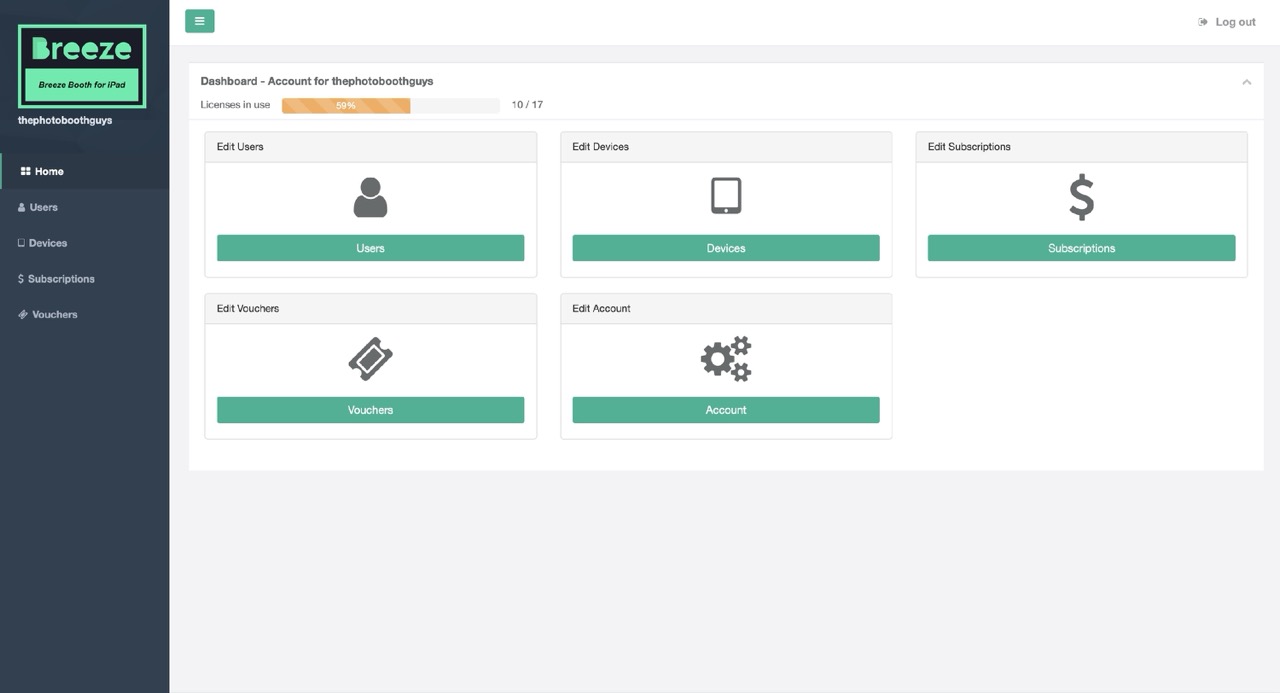Click the Breeze Booth for iPad logo
Screen dimensions: 1280x693
click(x=82, y=66)
